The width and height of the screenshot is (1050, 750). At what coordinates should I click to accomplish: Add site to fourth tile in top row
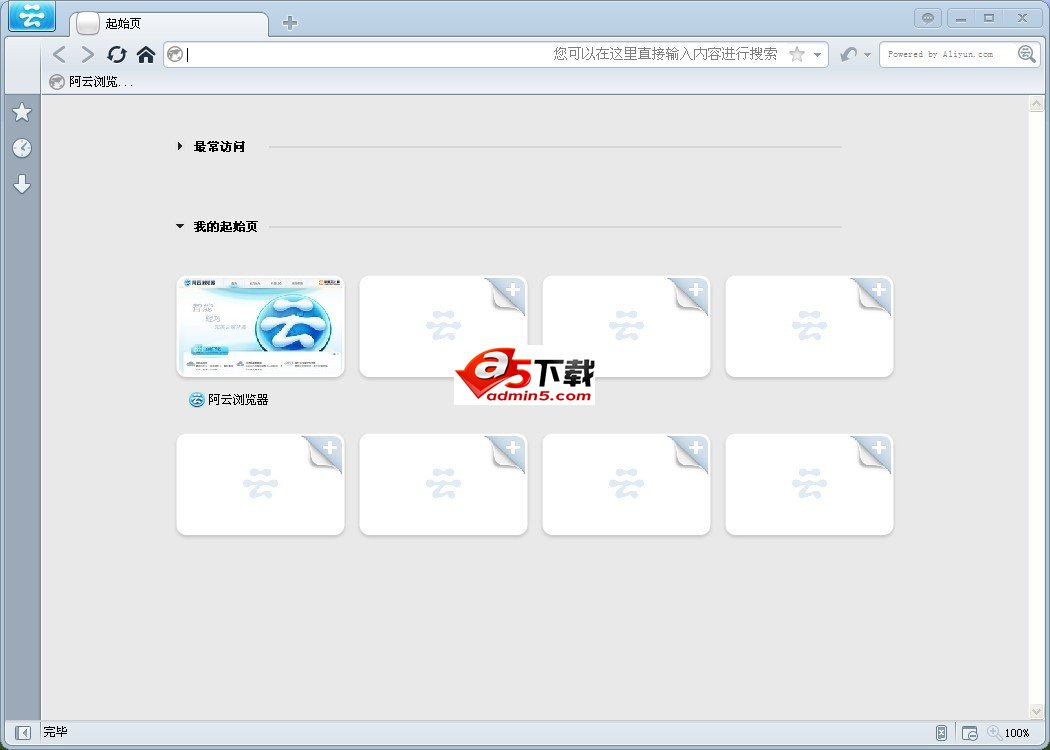pos(809,326)
